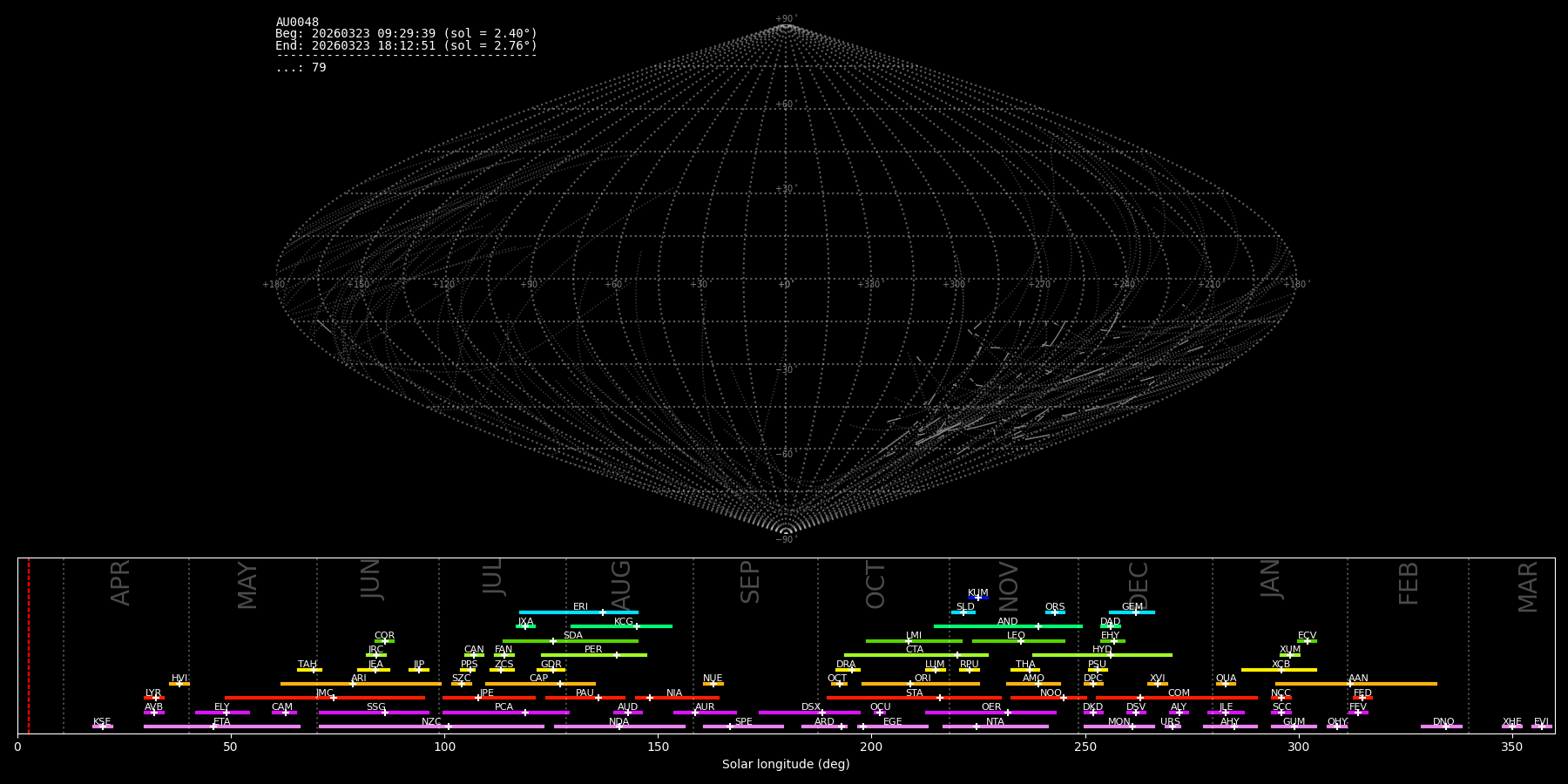Click the KUM shower label
This screenshot has width=1568, height=784.
(978, 593)
